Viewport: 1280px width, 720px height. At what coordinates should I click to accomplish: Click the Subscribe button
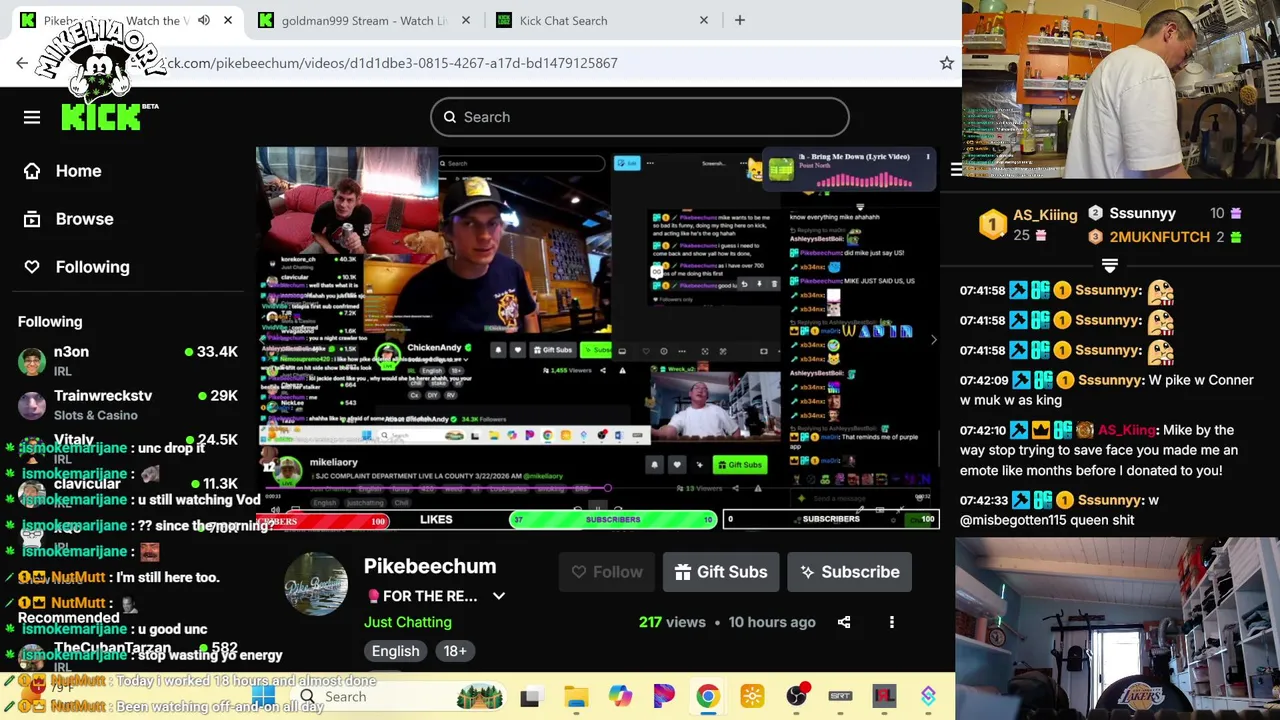pos(850,572)
